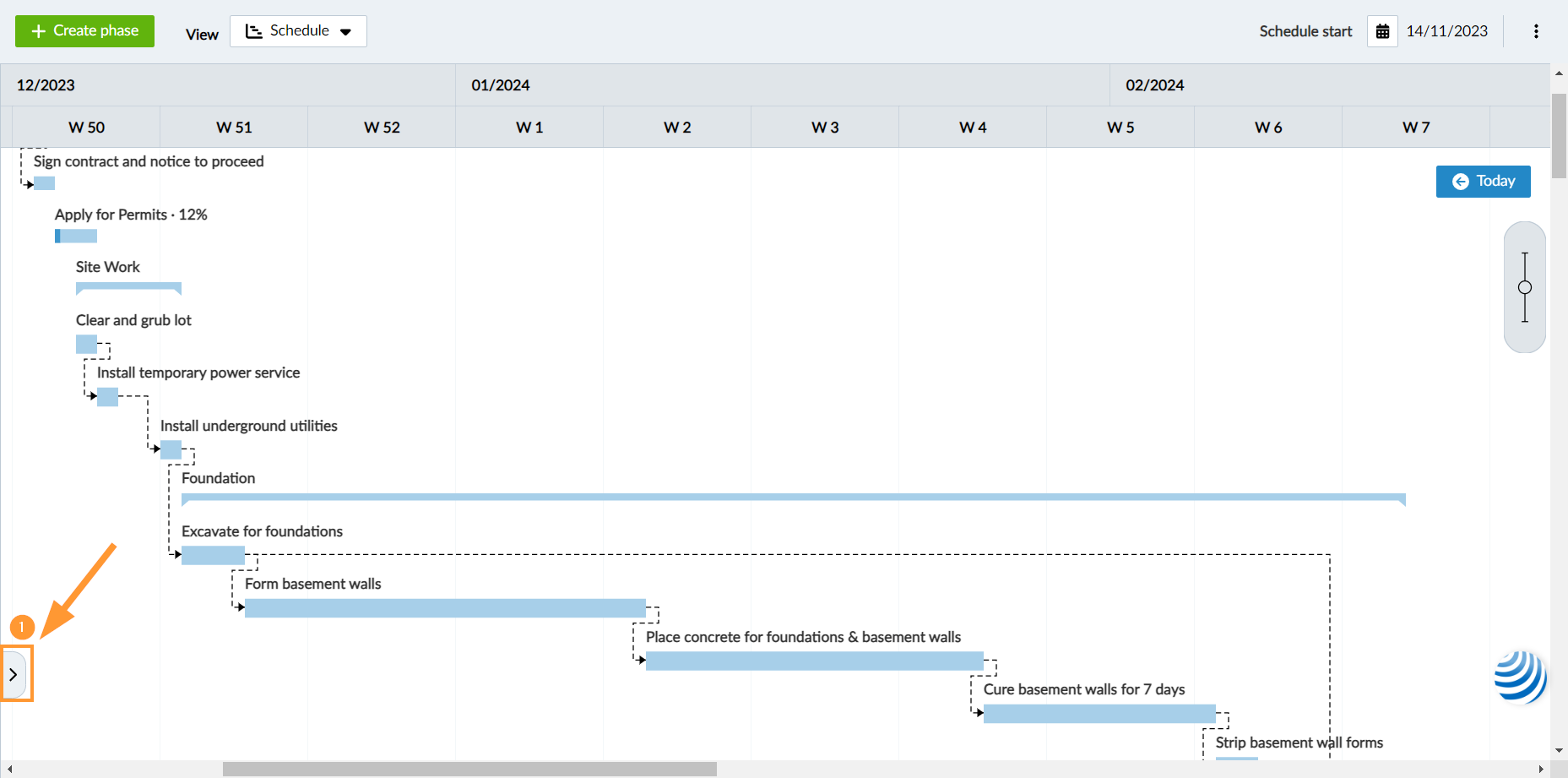
Task: Open the Schedule view dropdown
Action: [298, 31]
